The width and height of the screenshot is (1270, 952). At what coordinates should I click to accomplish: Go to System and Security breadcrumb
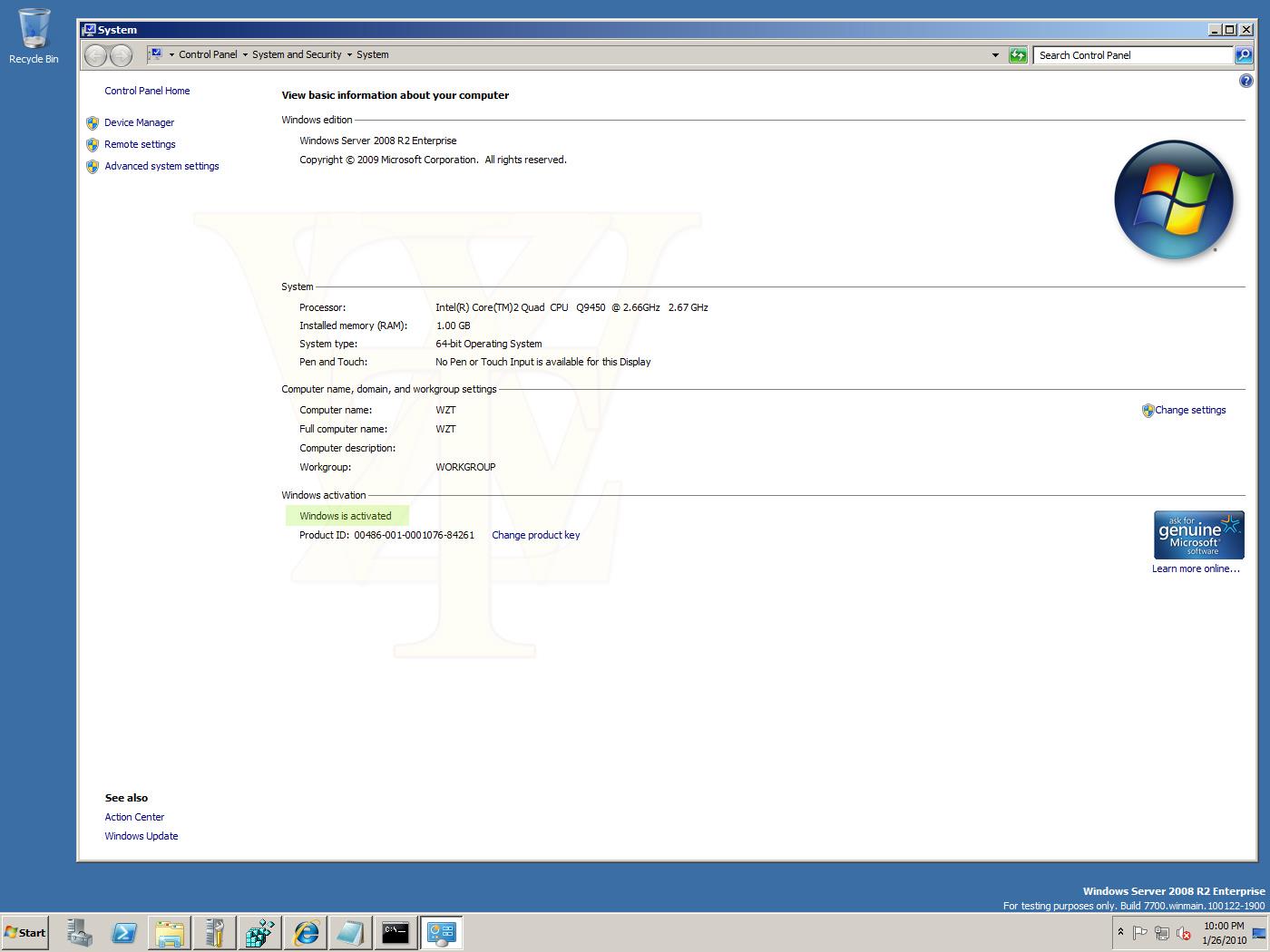click(x=297, y=54)
